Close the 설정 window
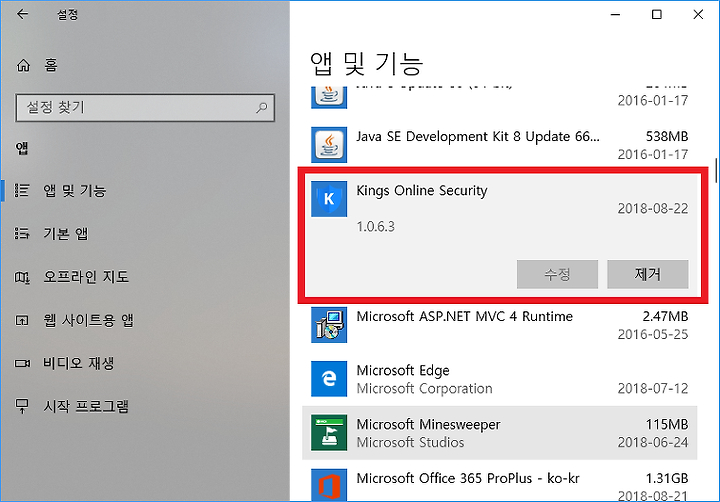The height and width of the screenshot is (502, 720). click(698, 15)
